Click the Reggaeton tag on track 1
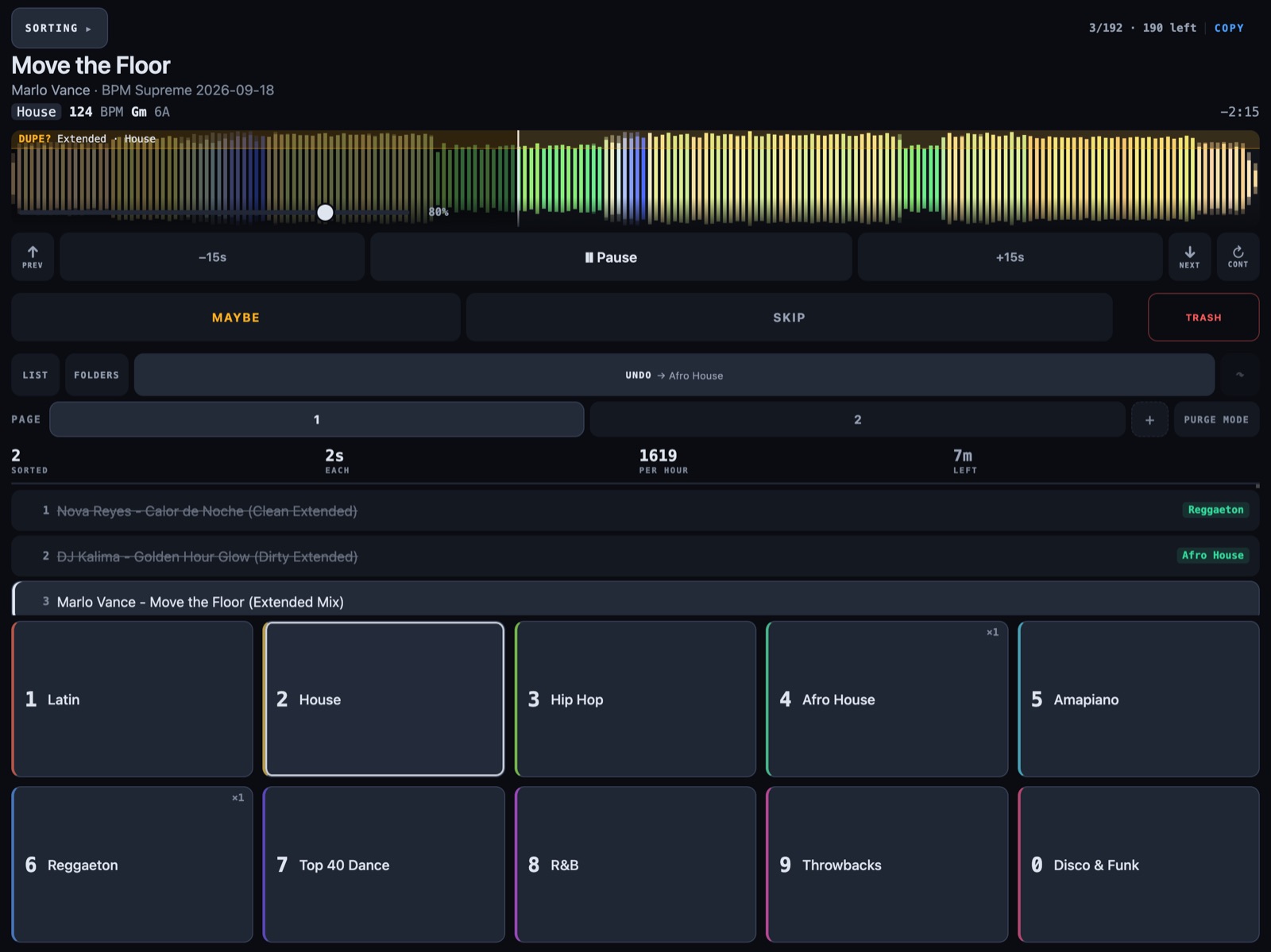Viewport: 1271px width, 952px height. pyautogui.click(x=1215, y=510)
